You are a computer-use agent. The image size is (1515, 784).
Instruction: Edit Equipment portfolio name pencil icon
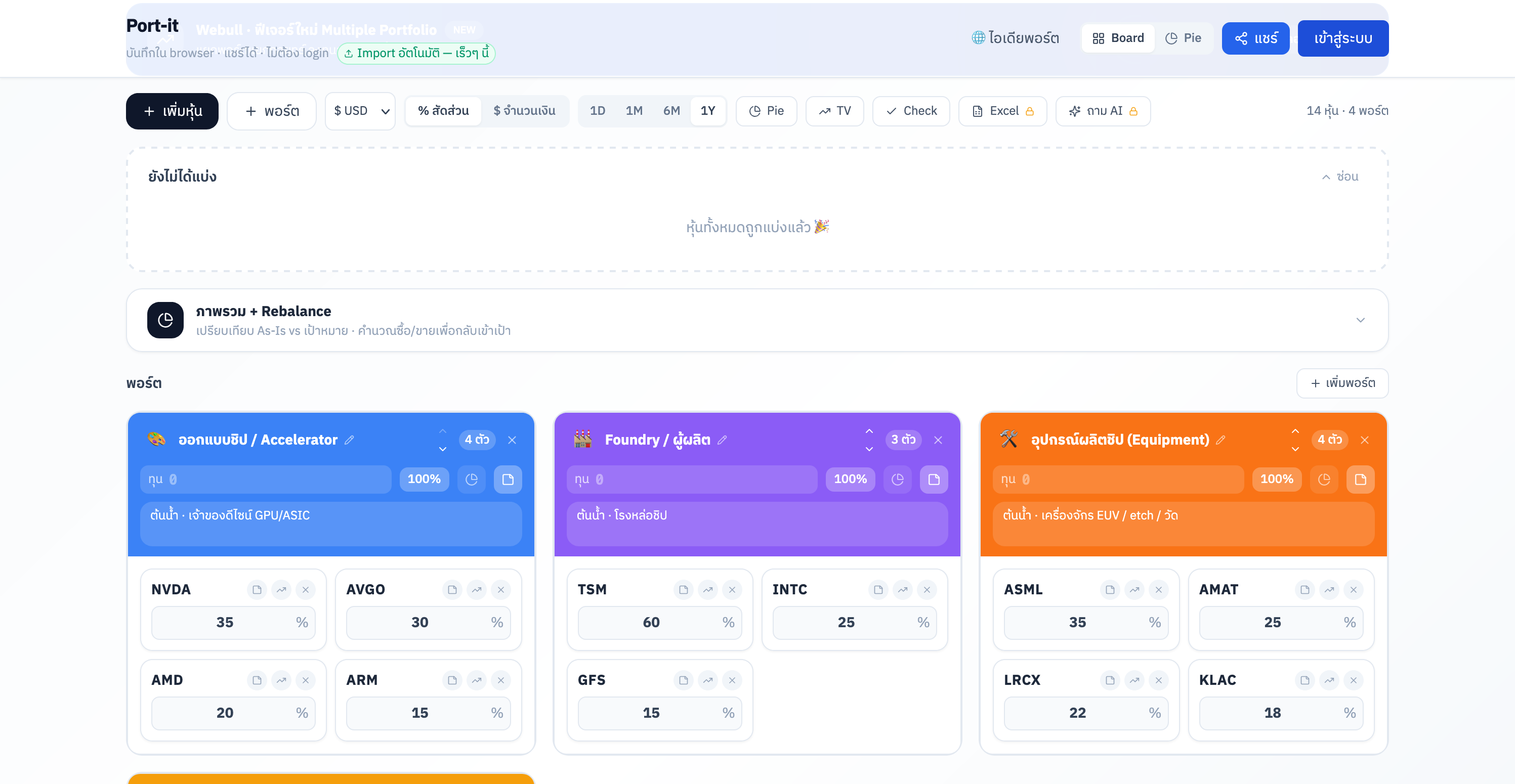pos(1221,440)
